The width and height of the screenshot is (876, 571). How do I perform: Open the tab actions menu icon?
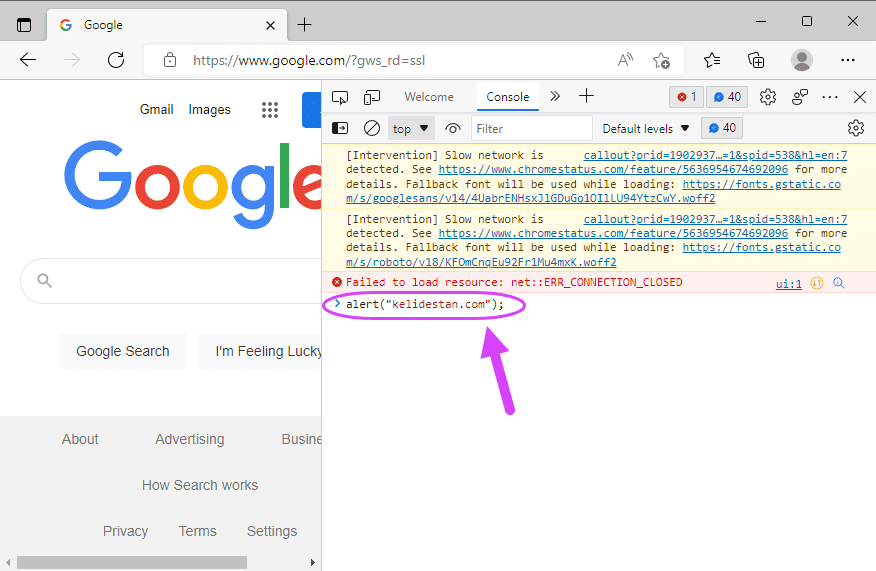[24, 25]
